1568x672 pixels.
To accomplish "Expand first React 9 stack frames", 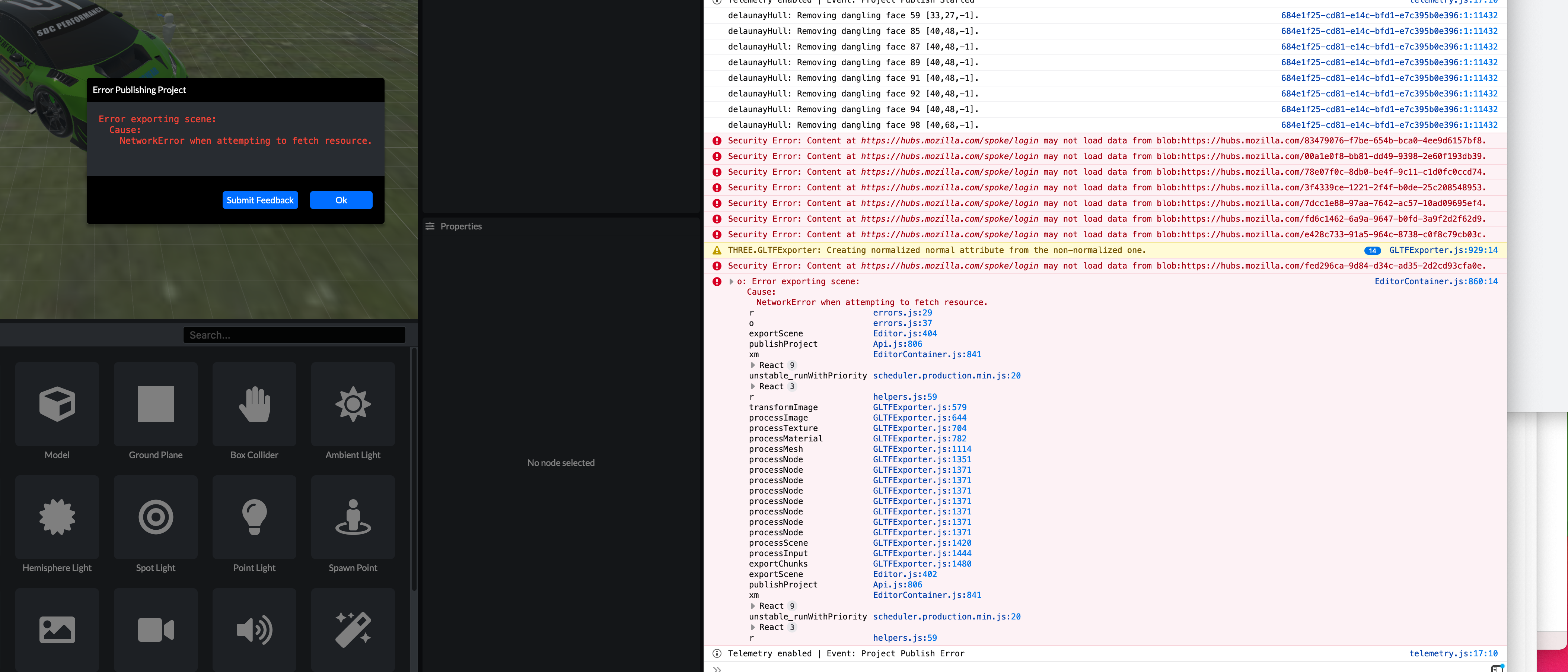I will [753, 365].
